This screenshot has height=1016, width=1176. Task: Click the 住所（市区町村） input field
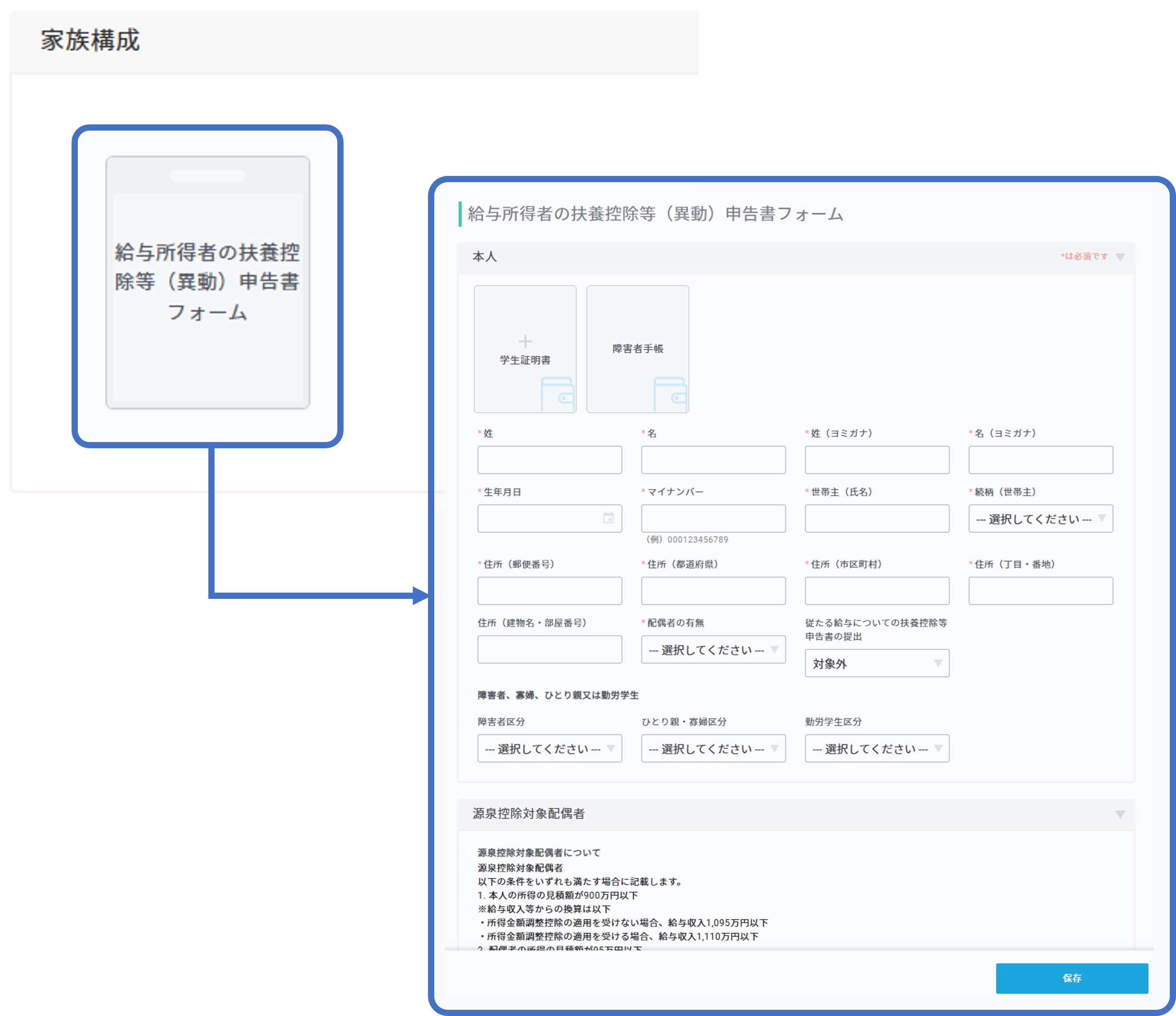tap(877, 590)
